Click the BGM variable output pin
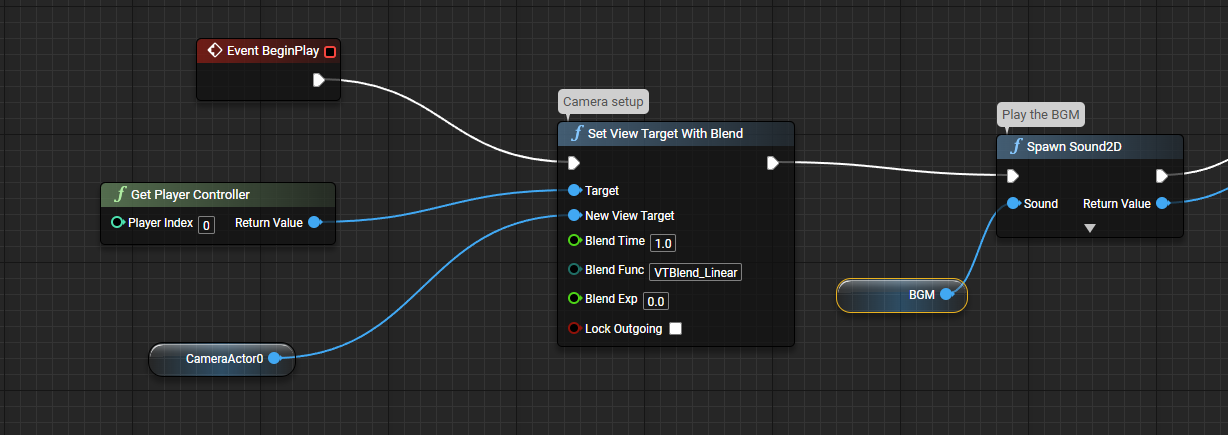The height and width of the screenshot is (435, 1228). 947,294
